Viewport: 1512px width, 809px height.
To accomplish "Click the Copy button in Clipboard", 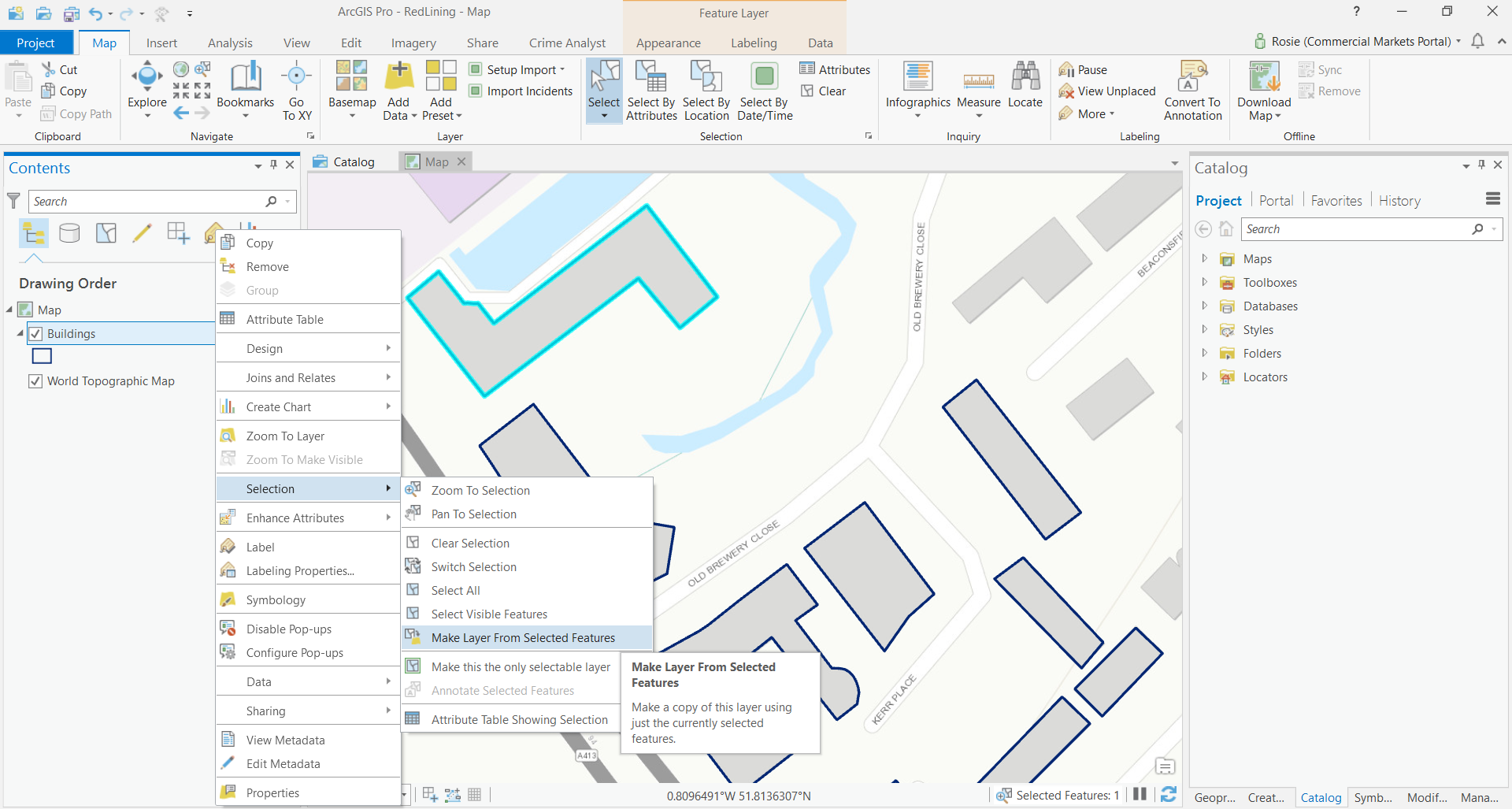I will pyautogui.click(x=64, y=91).
